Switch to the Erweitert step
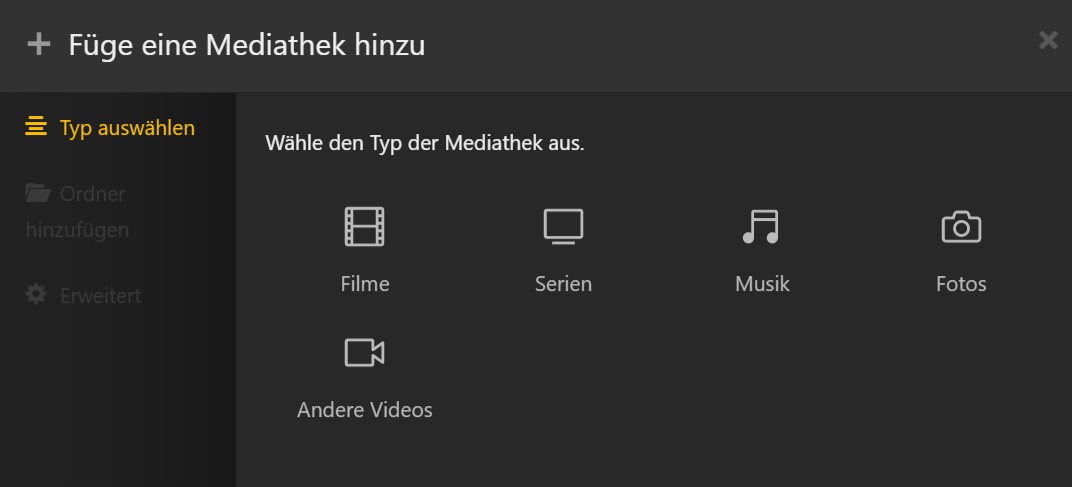1072x487 pixels. 83,295
